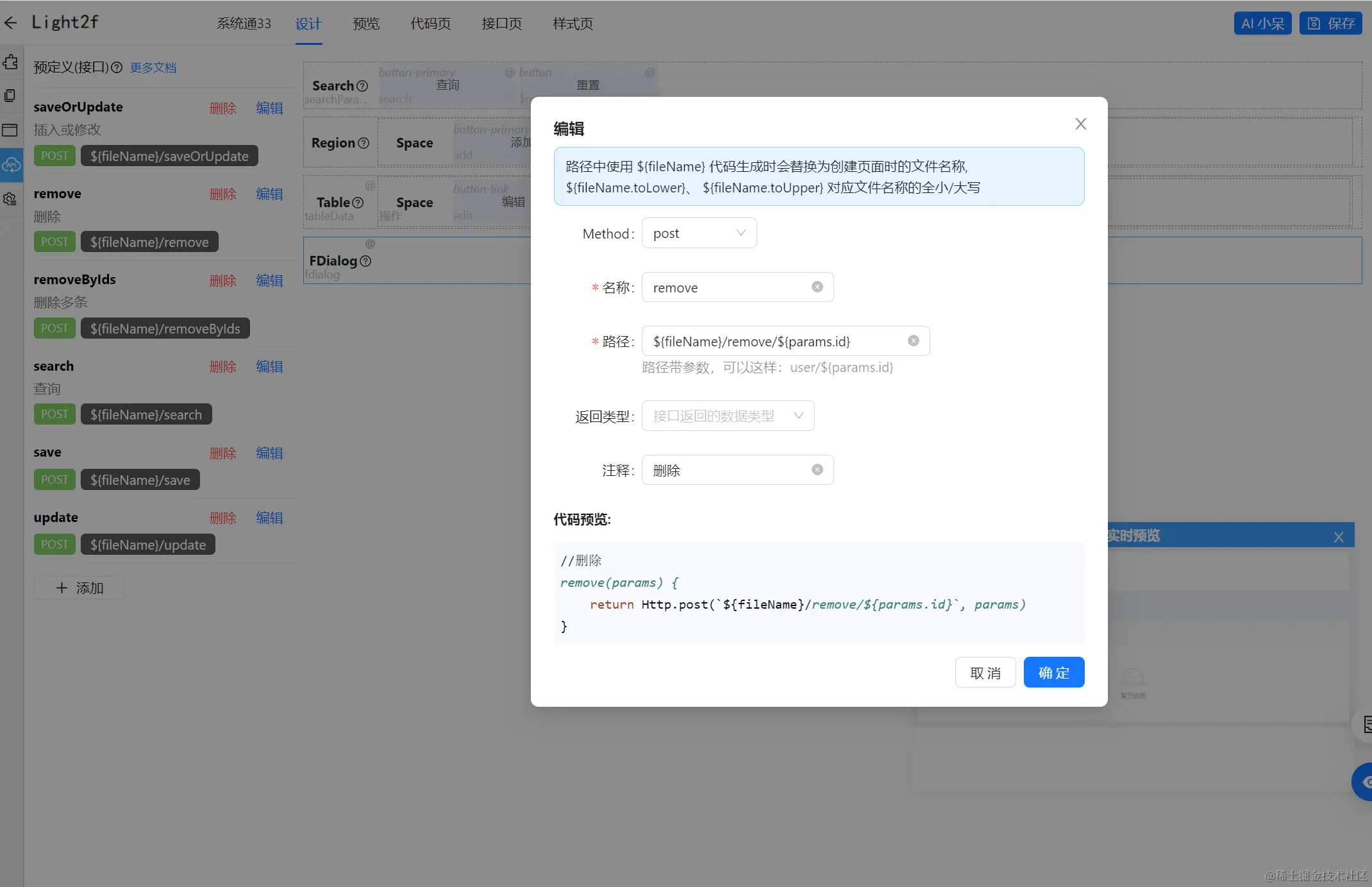Click help icon beside FDialog component
This screenshot has width=1372, height=887.
365,261
